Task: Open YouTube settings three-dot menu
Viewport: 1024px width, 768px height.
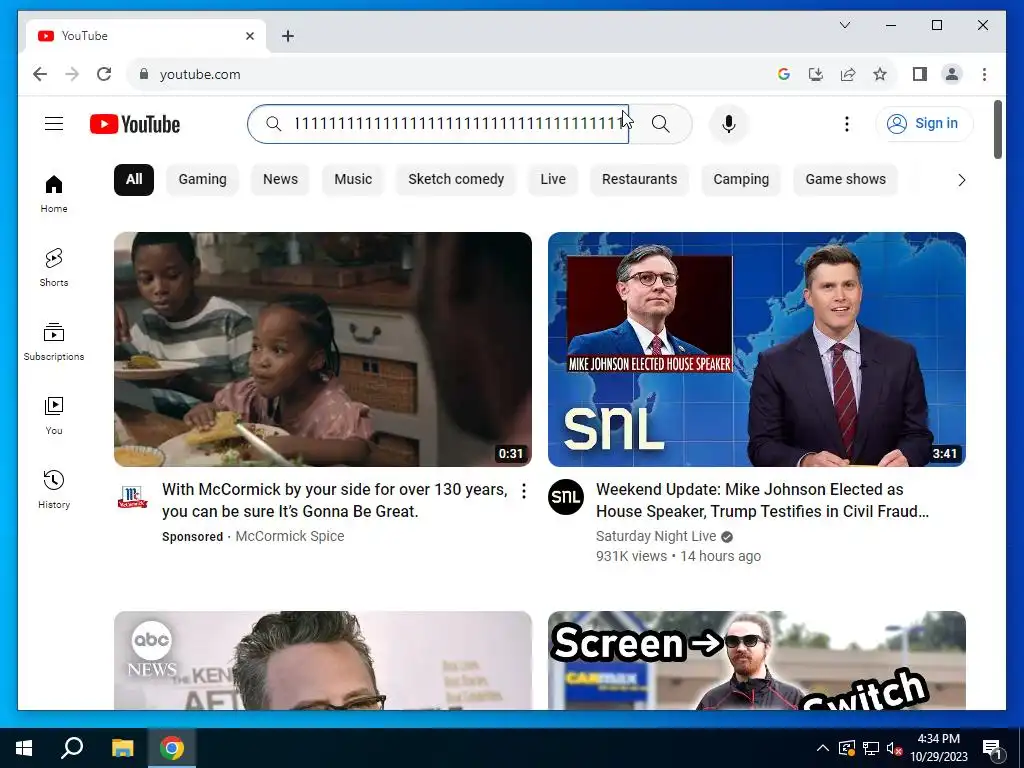Action: click(x=846, y=123)
